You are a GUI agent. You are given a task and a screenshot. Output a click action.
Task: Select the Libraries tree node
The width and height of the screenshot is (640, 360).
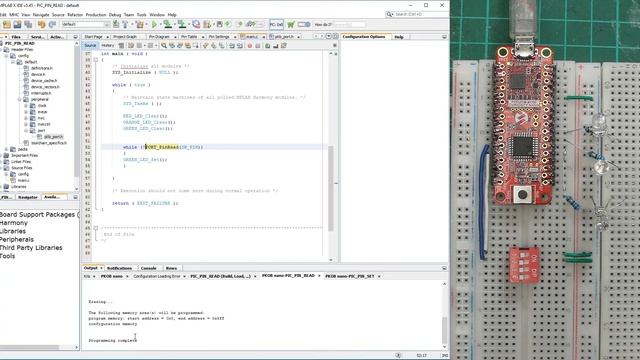[18, 187]
